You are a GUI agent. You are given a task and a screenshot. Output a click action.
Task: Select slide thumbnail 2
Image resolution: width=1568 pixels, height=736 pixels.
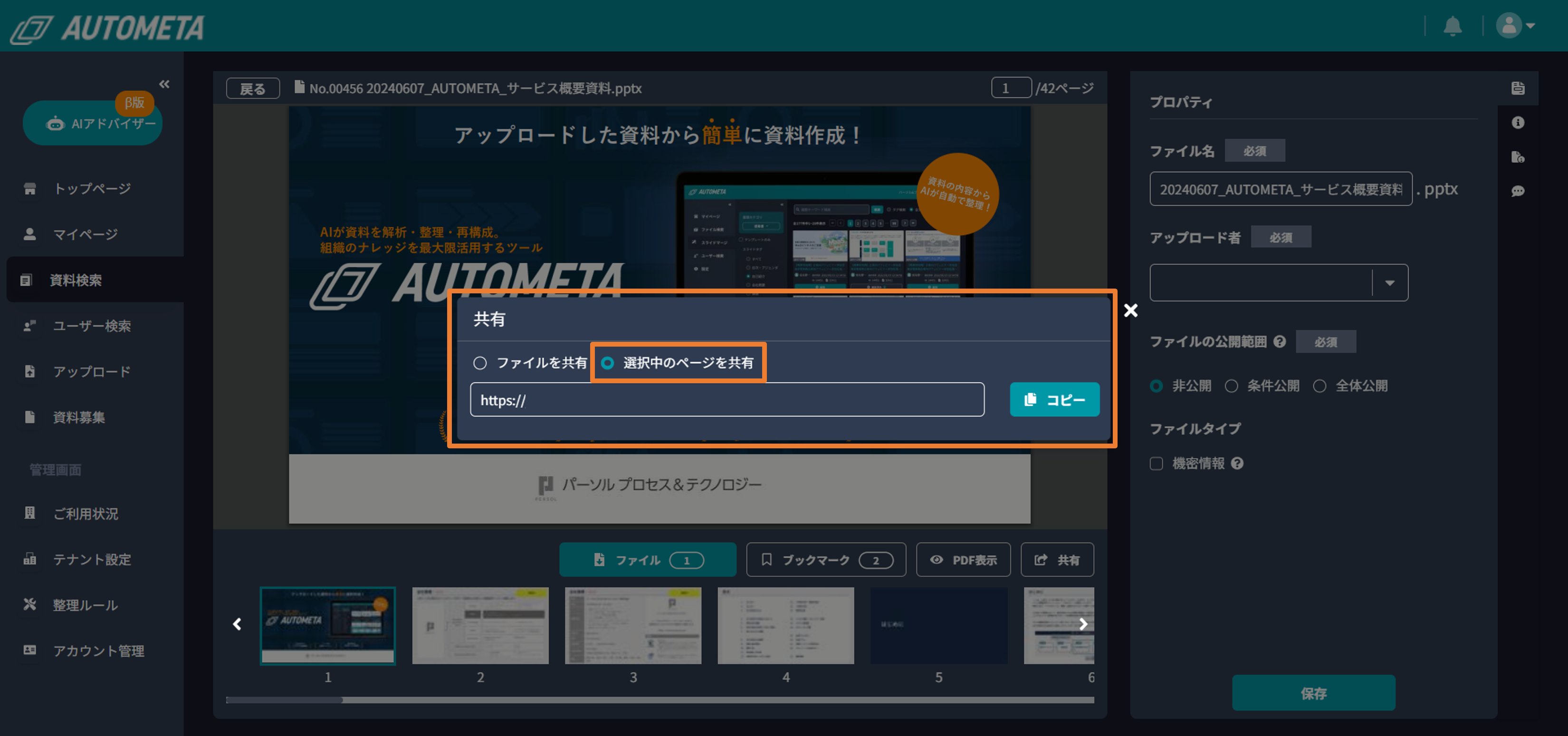[x=480, y=625]
